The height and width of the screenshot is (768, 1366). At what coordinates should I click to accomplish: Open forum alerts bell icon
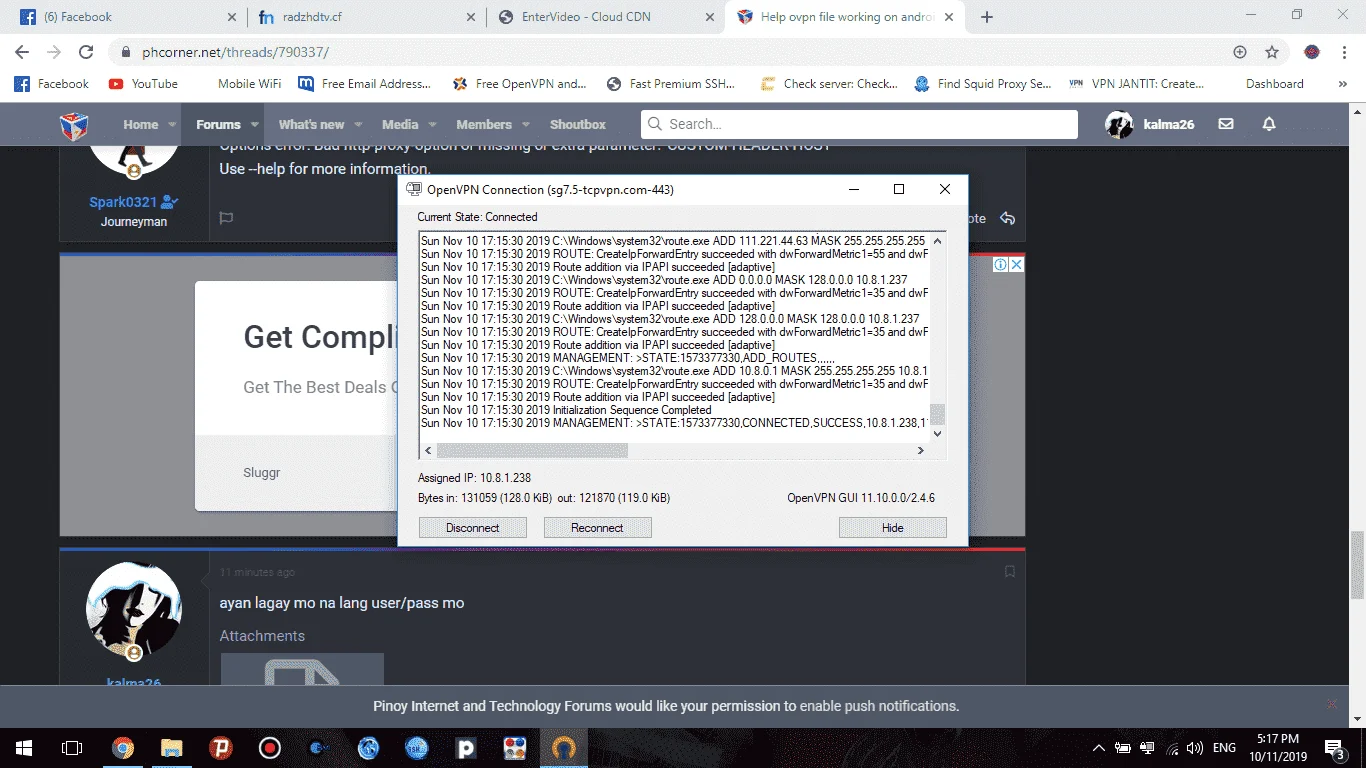(x=1269, y=125)
